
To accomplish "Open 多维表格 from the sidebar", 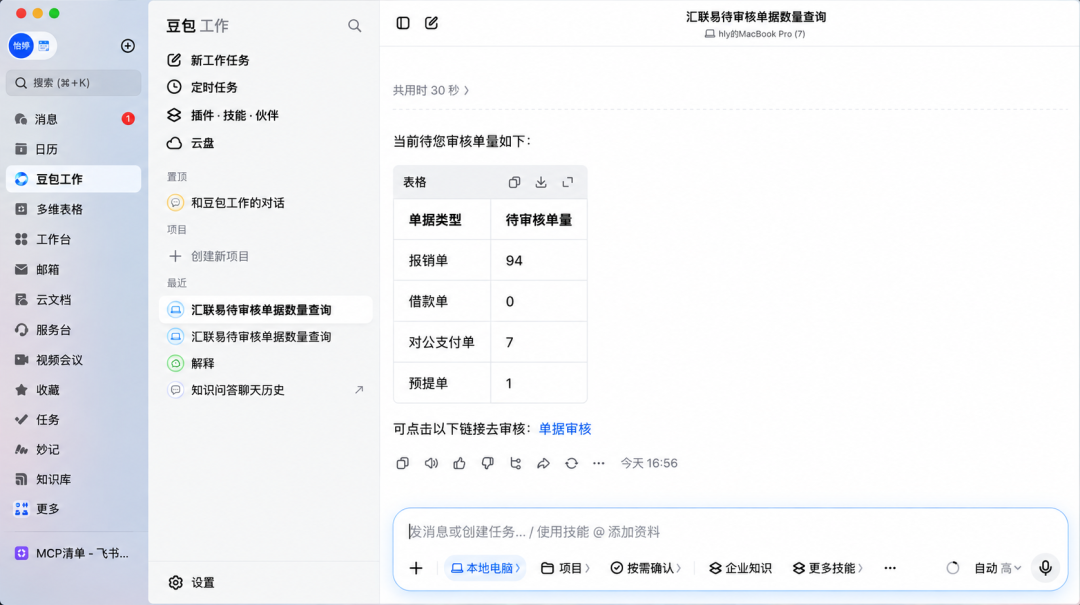I will (x=74, y=209).
